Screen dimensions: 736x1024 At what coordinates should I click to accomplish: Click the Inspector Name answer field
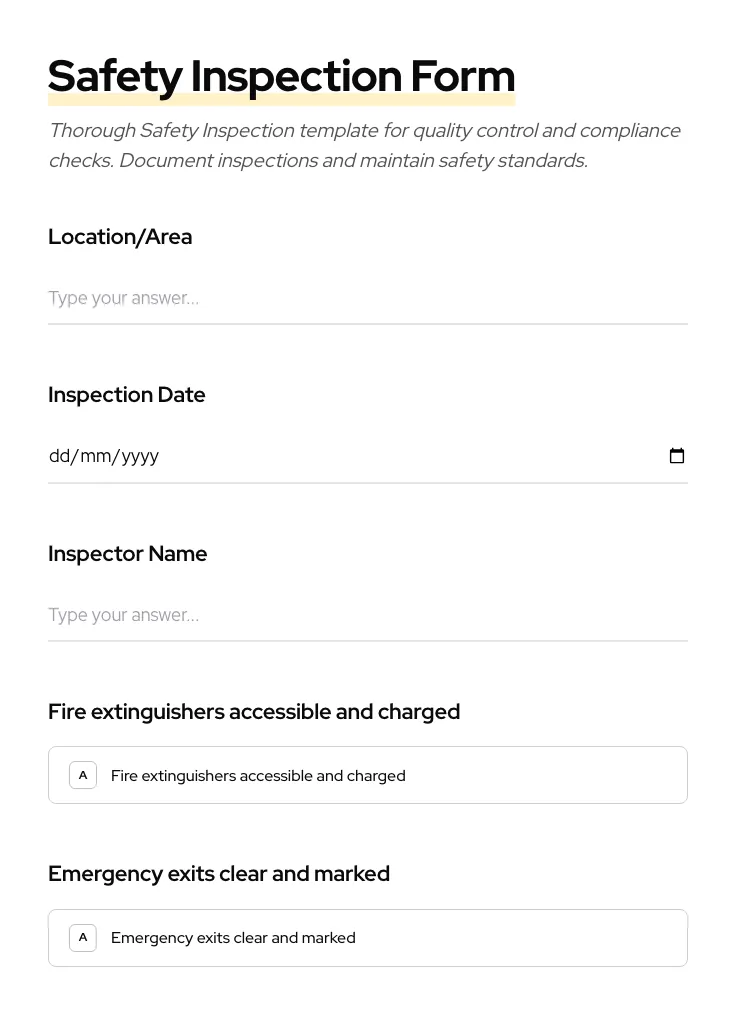(368, 614)
